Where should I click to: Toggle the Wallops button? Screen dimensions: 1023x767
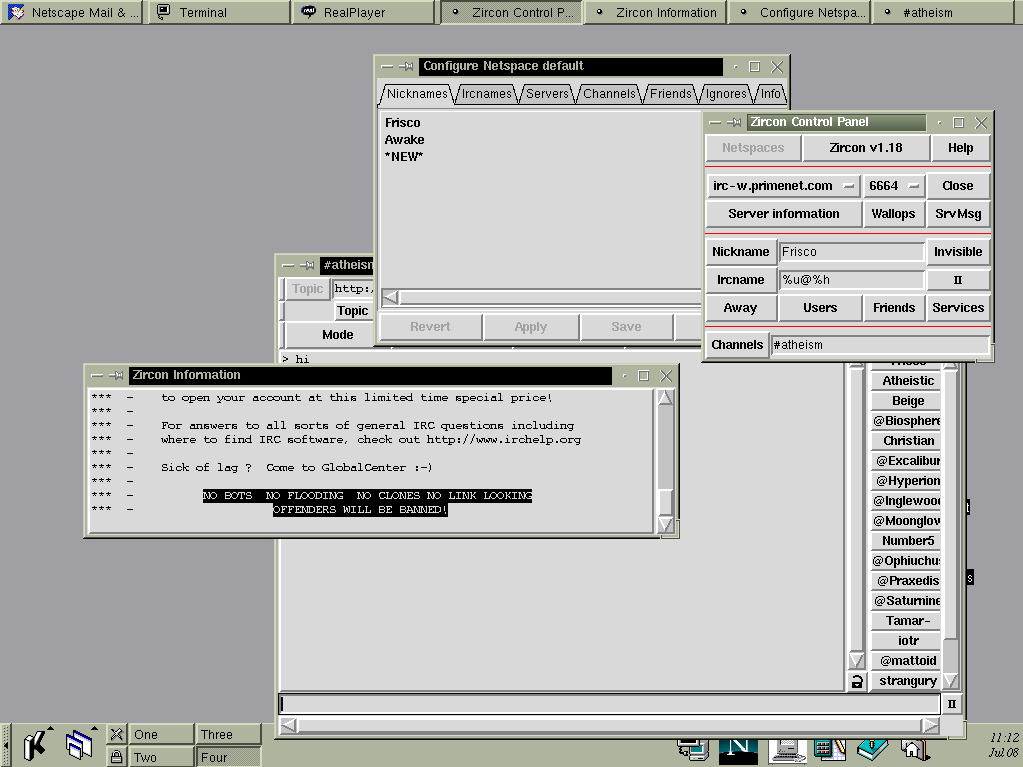[x=893, y=214]
